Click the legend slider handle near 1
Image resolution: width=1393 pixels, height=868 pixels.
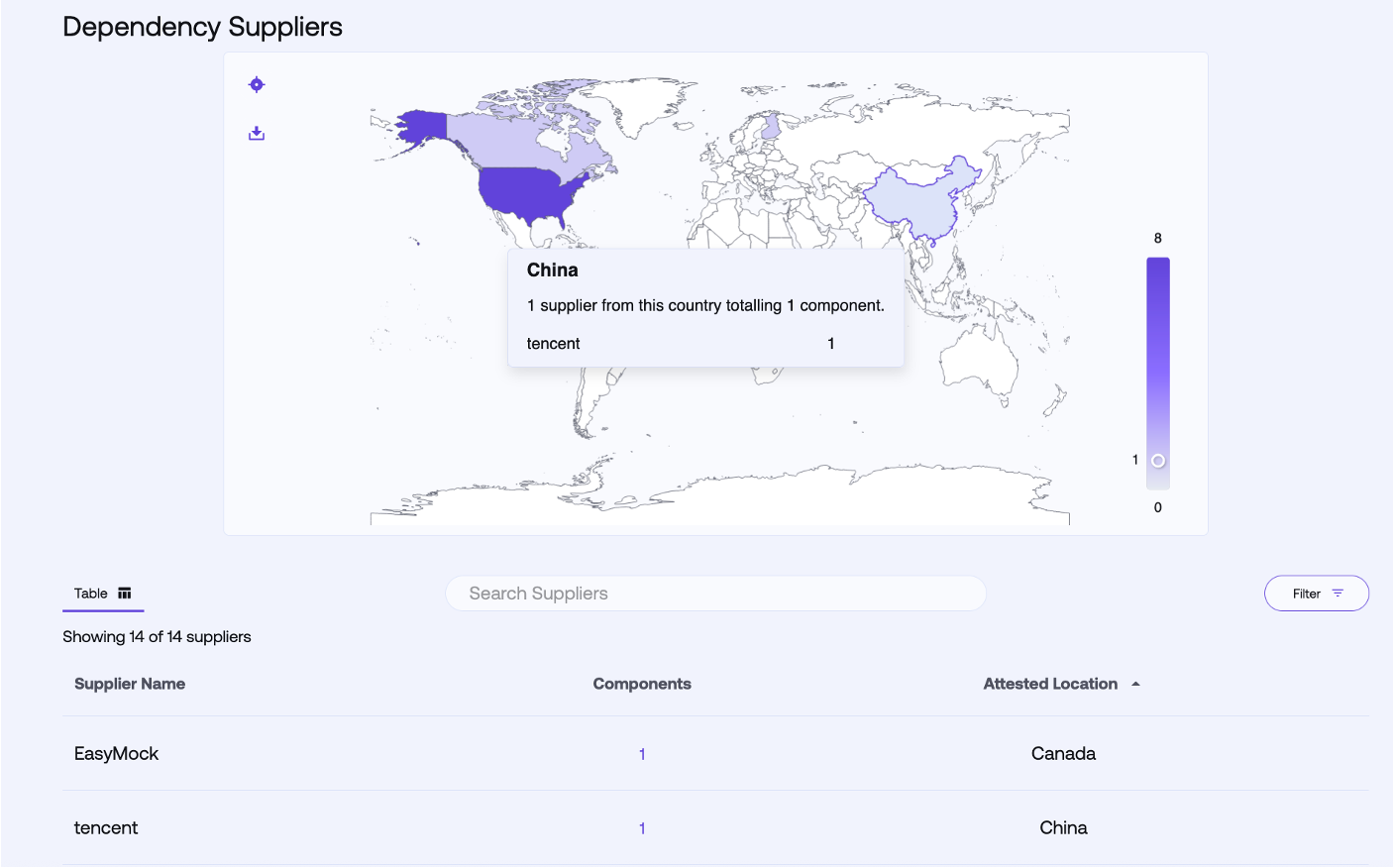(x=1158, y=461)
